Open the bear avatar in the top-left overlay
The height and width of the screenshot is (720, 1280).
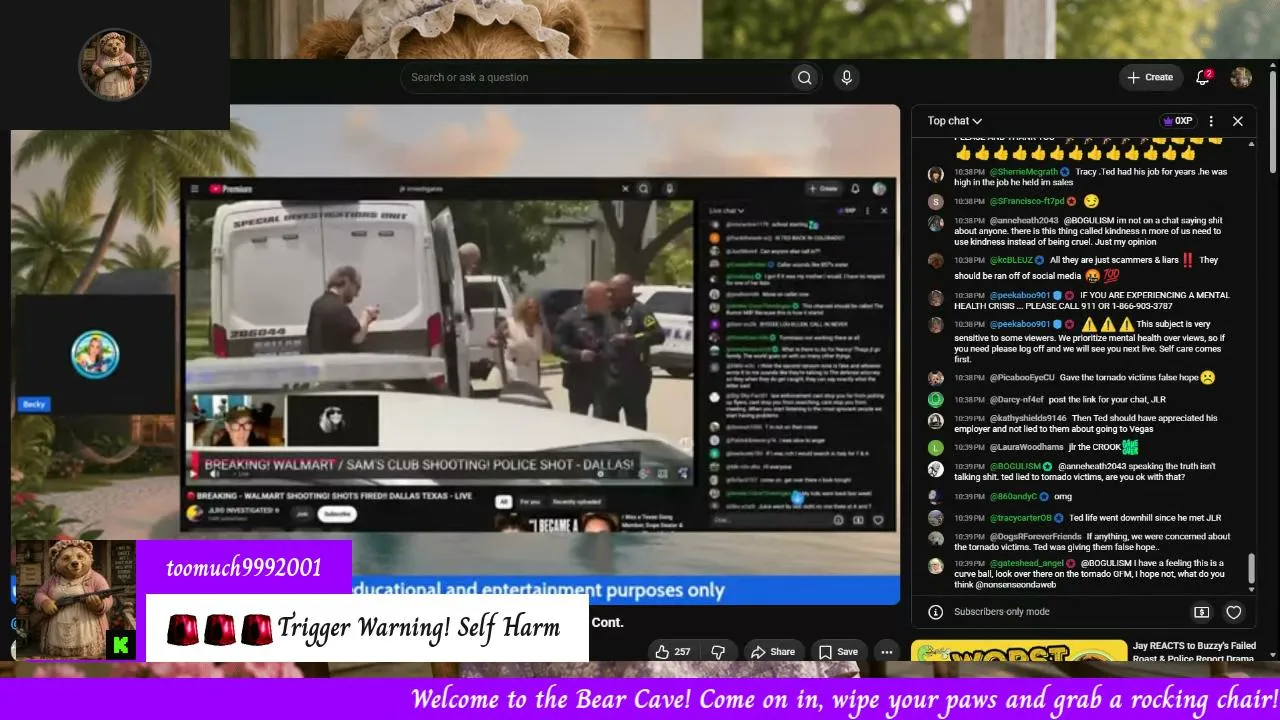click(115, 65)
